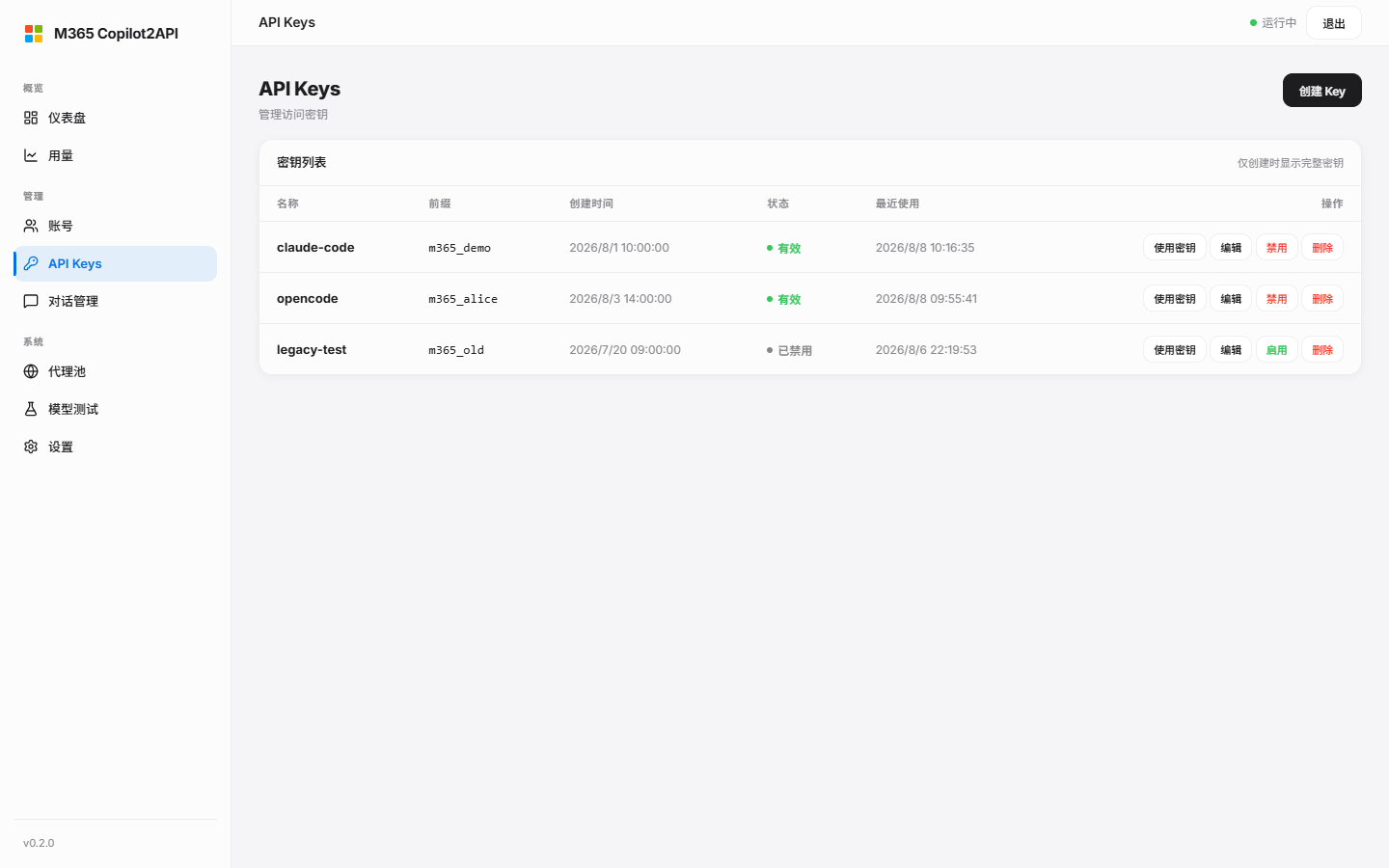The height and width of the screenshot is (868, 1389).
Task: Open 对话管理 conversation management
Action: click(116, 301)
